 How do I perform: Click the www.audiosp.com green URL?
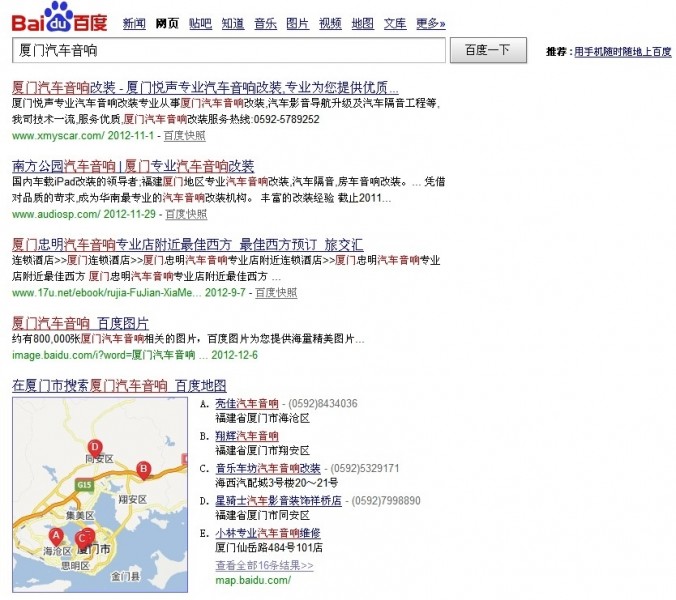[x=56, y=214]
